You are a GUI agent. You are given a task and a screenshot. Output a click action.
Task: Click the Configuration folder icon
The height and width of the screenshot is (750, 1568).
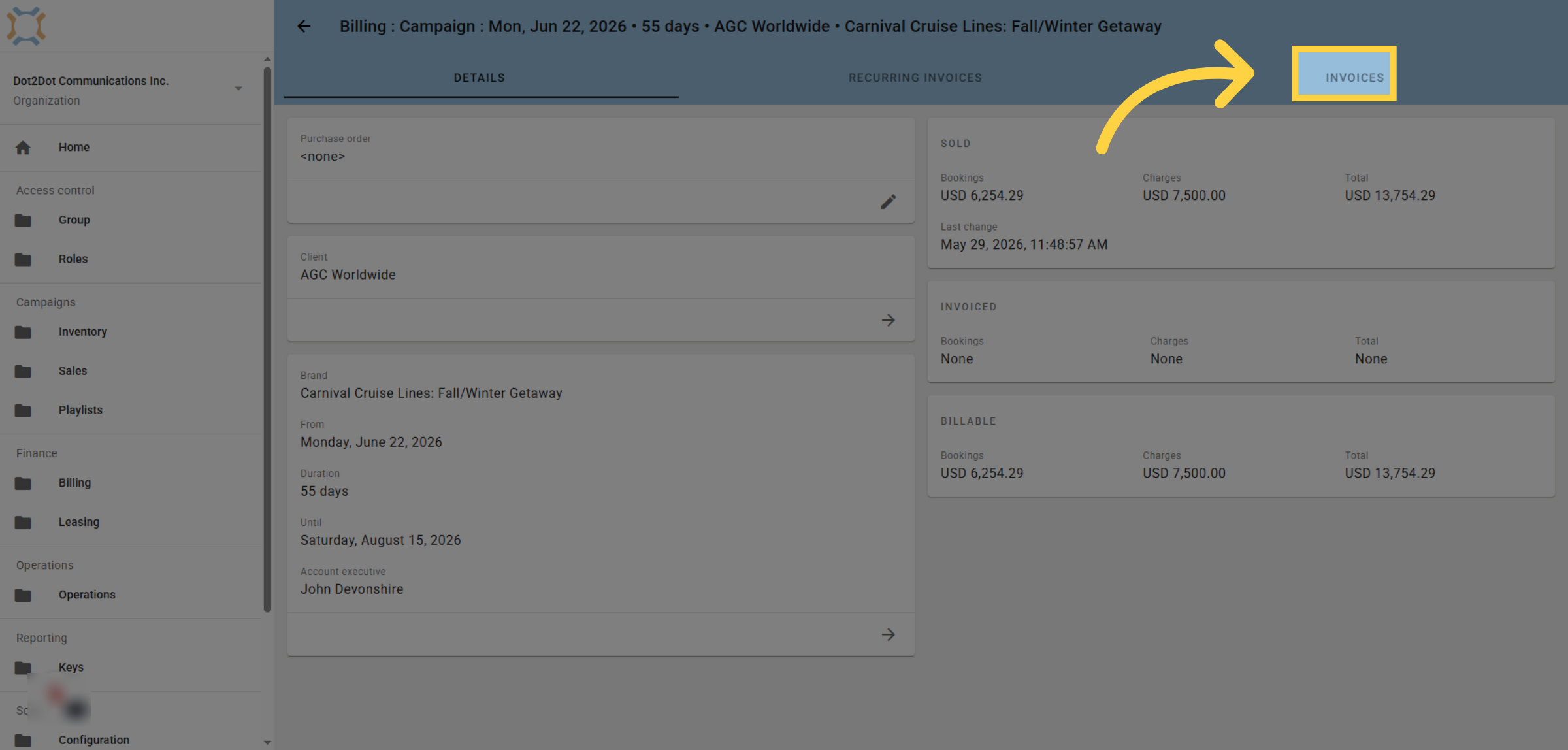tap(23, 740)
